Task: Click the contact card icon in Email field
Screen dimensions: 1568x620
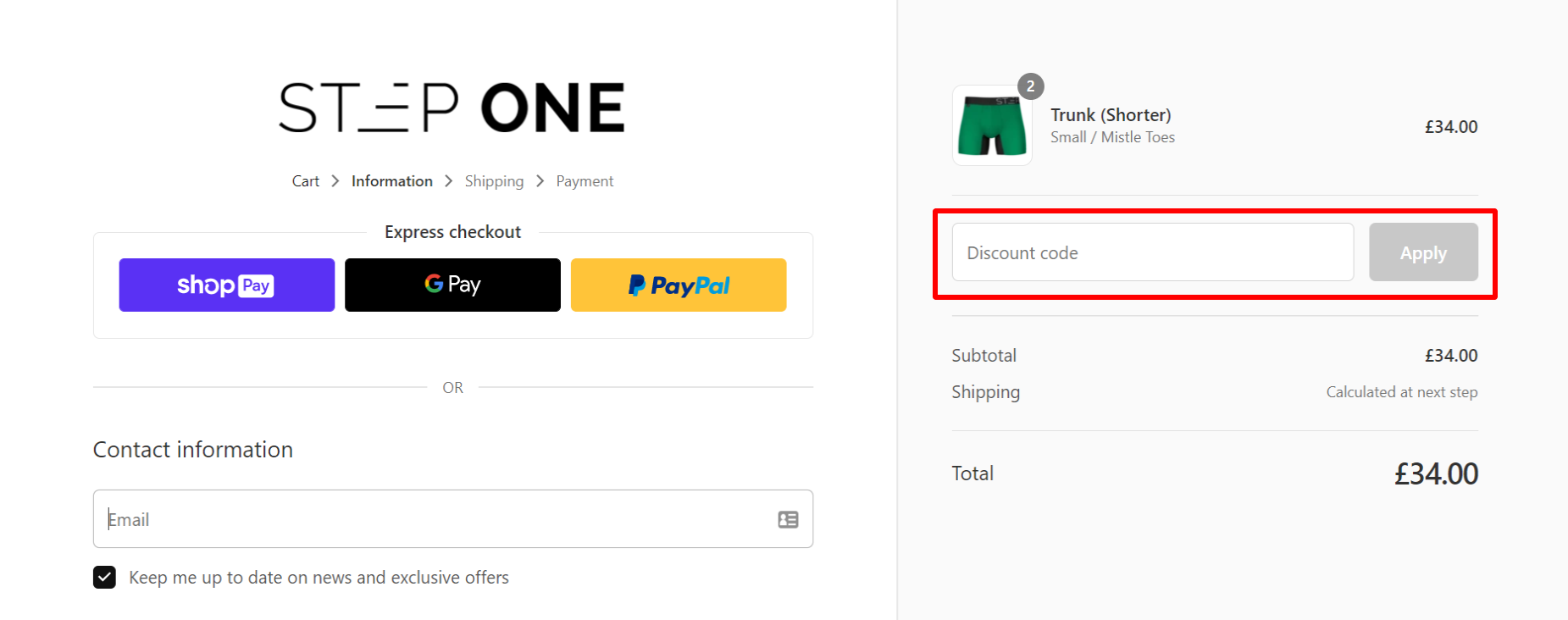Action: click(x=788, y=518)
